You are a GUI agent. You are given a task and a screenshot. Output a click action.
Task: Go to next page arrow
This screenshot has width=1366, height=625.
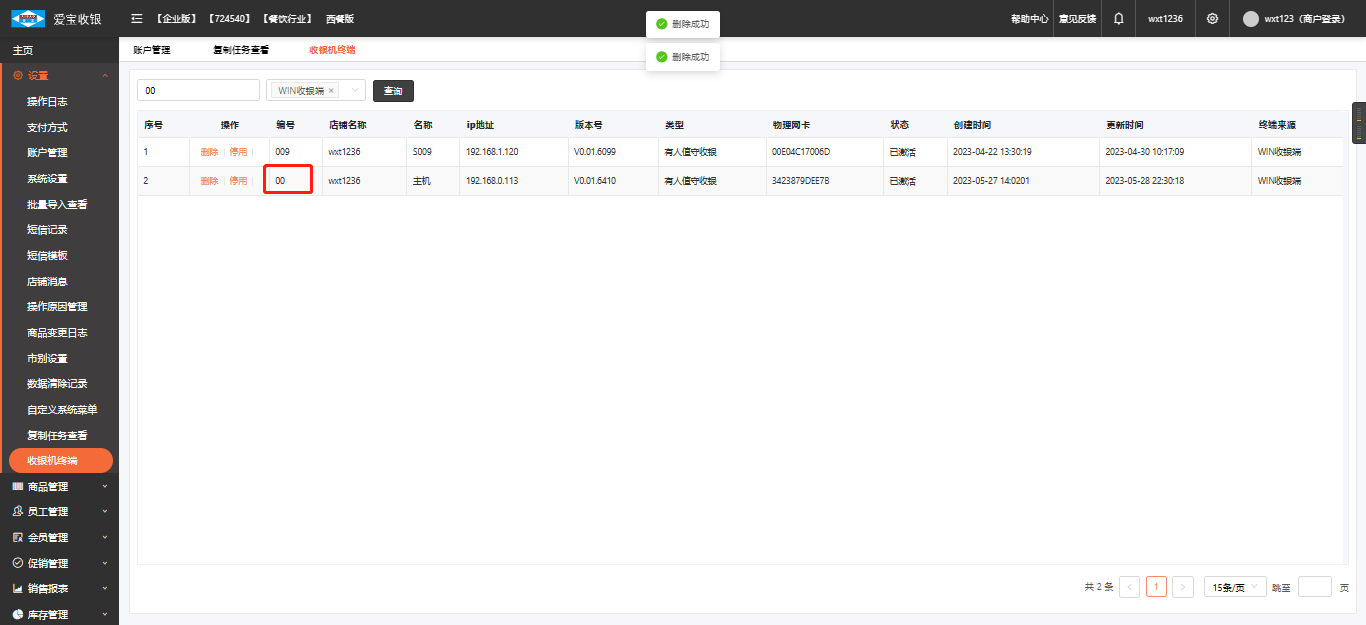click(x=1183, y=587)
